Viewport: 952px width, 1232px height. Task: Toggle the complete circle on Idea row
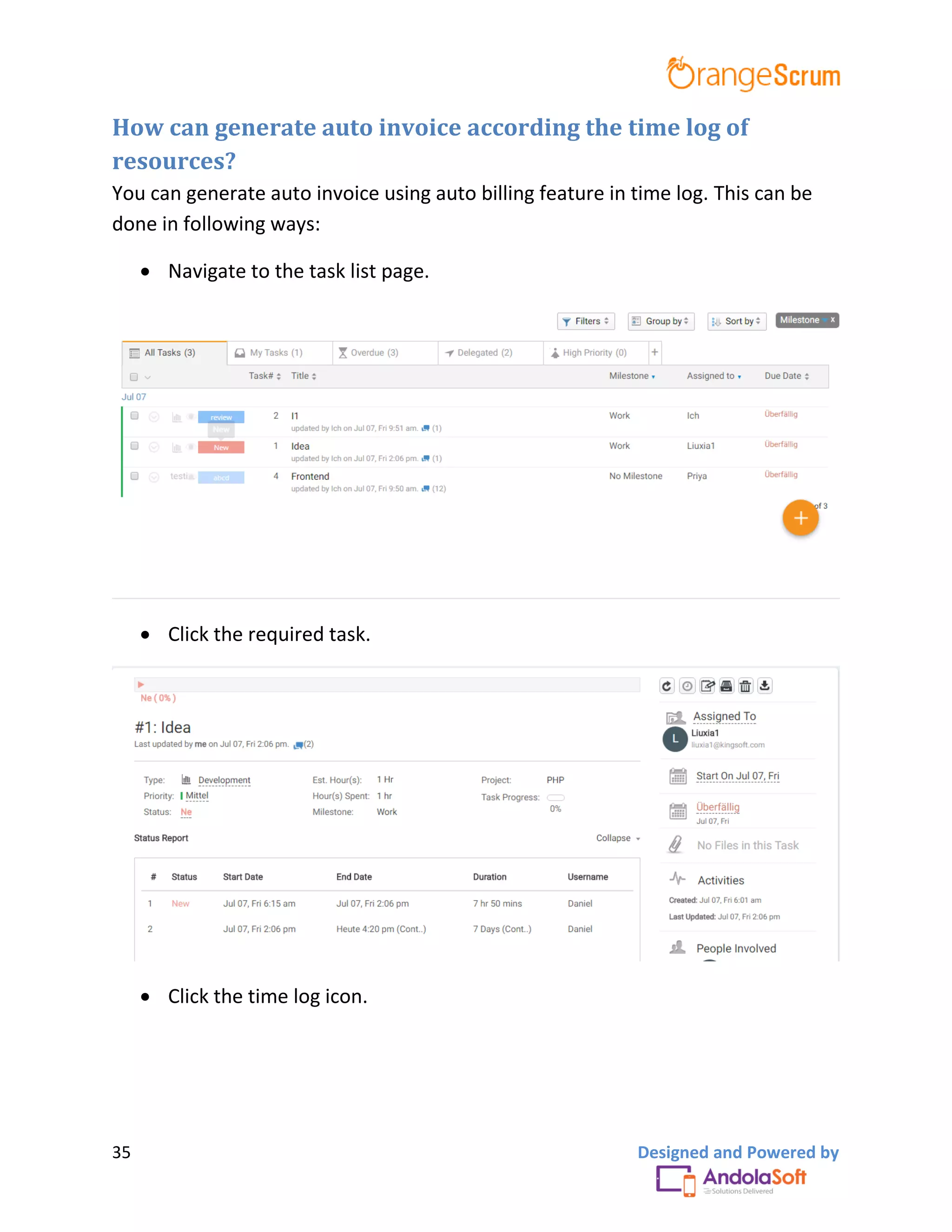tap(154, 447)
